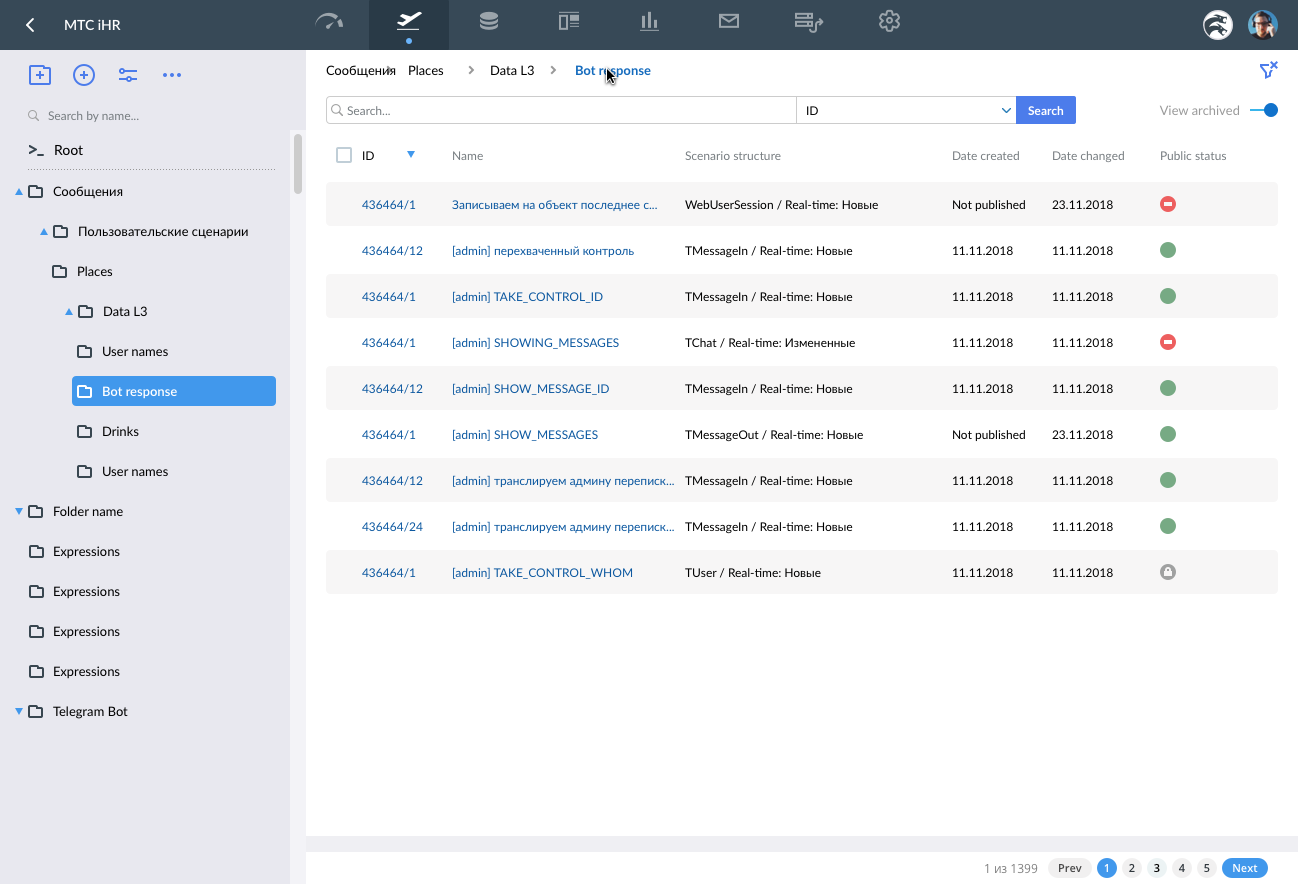The image size is (1298, 884).
Task: Add a new folder via sidebar icon
Action: (39, 75)
